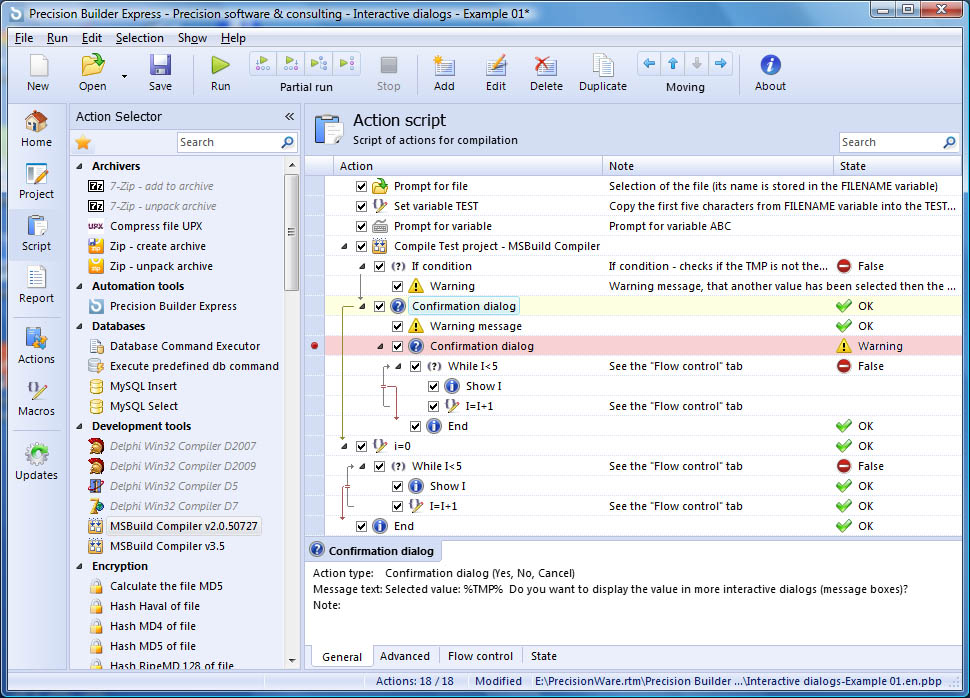Move action right with the right arrow

coord(720,63)
